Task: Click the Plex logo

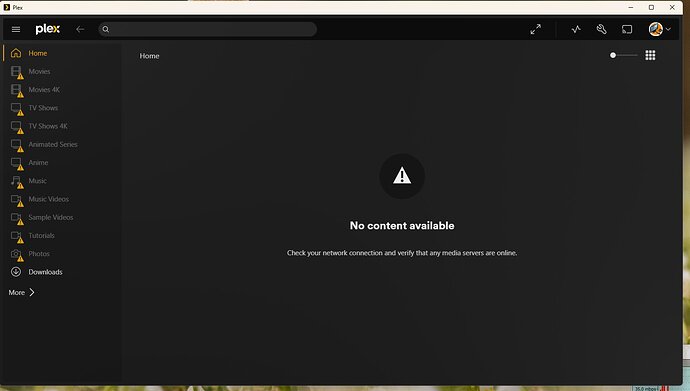Action: (x=48, y=29)
